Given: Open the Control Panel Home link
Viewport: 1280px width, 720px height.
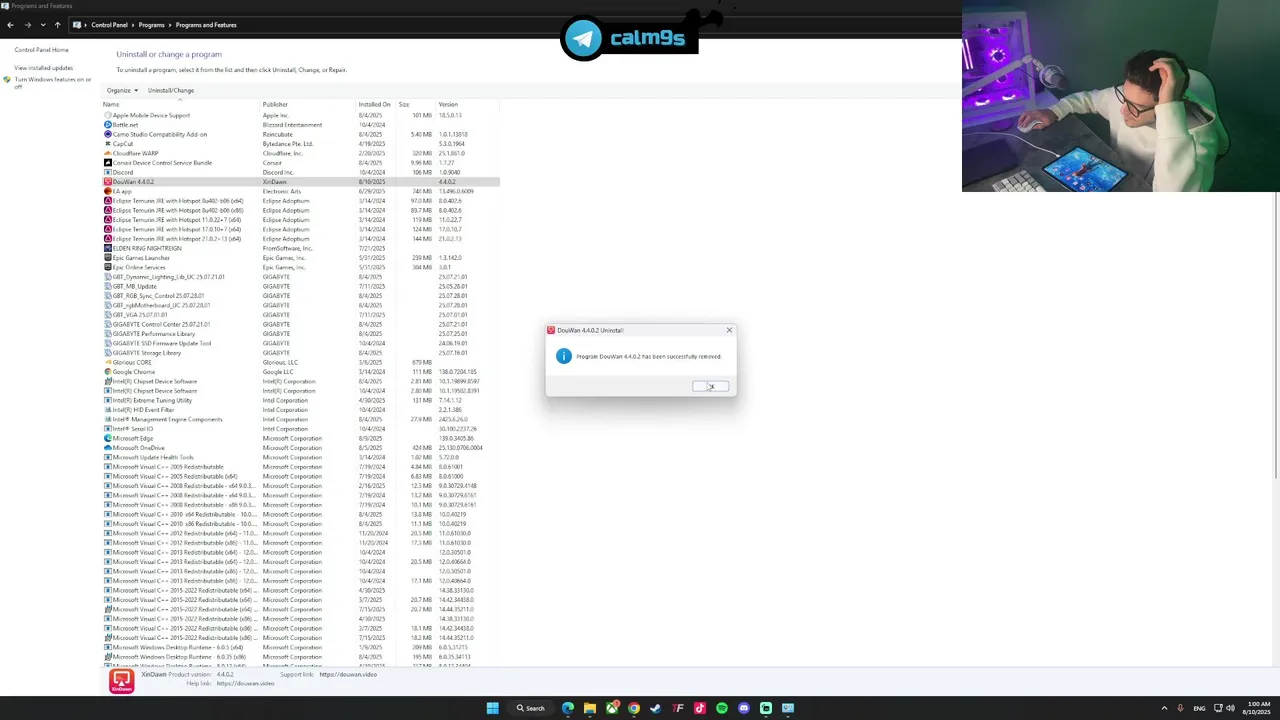Looking at the screenshot, I should pyautogui.click(x=41, y=50).
